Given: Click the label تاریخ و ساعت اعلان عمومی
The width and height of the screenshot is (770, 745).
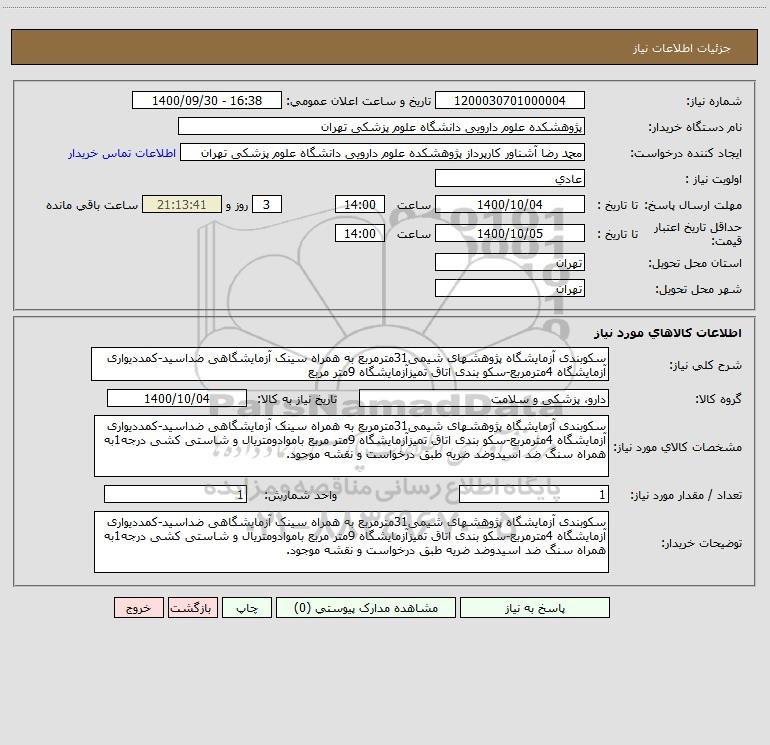Looking at the screenshot, I should pos(359,101).
